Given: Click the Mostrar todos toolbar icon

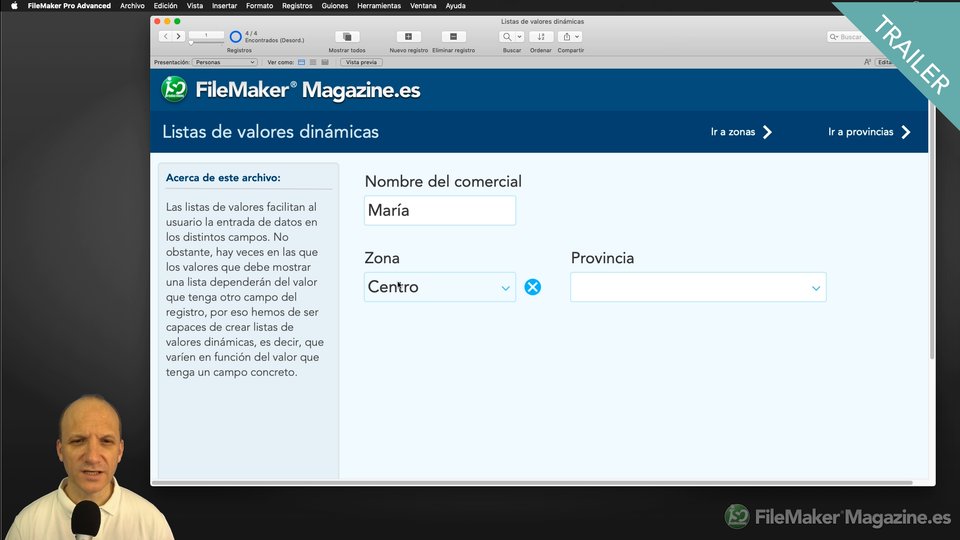Looking at the screenshot, I should tap(347, 37).
